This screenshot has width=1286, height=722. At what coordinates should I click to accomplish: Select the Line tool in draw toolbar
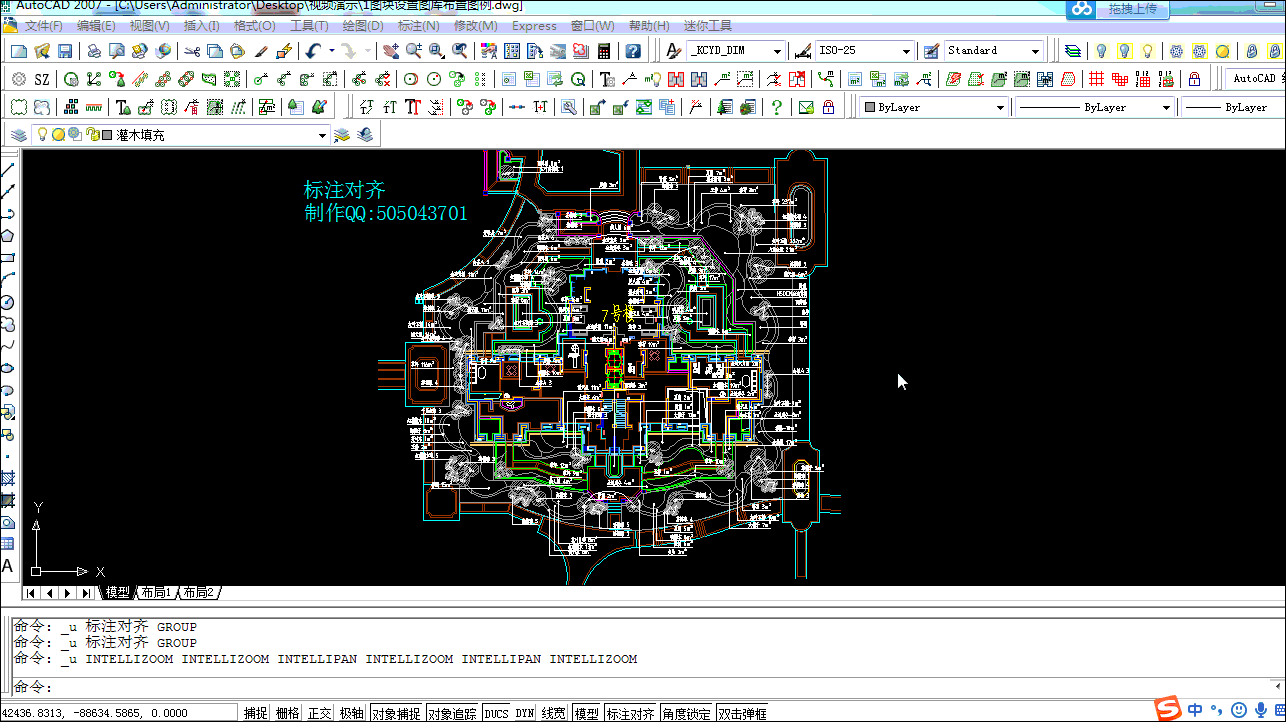tap(8, 169)
